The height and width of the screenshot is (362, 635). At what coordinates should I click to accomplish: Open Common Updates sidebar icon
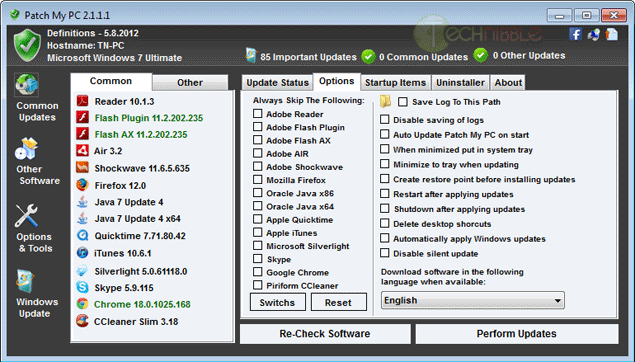tap(27, 85)
